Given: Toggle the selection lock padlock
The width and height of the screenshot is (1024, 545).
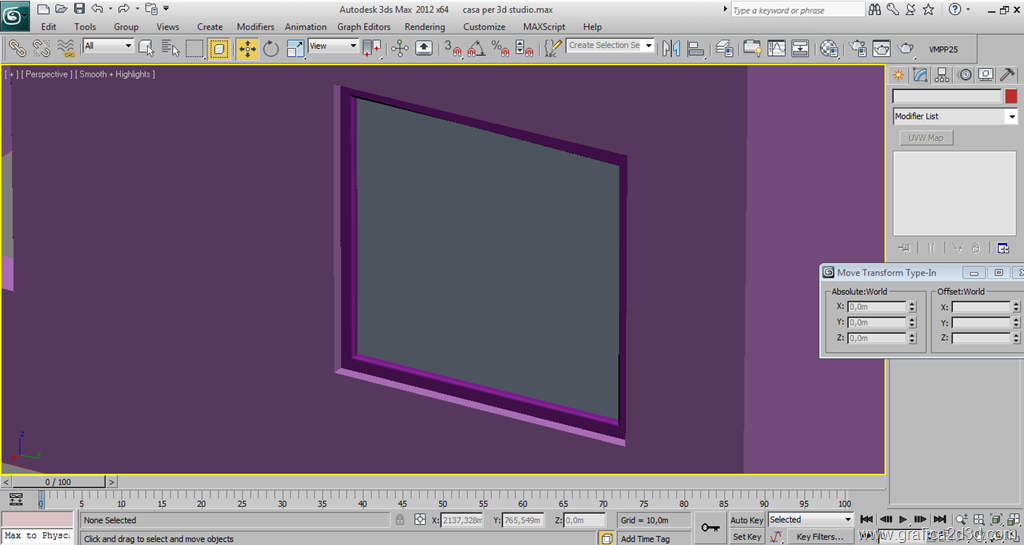Looking at the screenshot, I should coord(400,520).
